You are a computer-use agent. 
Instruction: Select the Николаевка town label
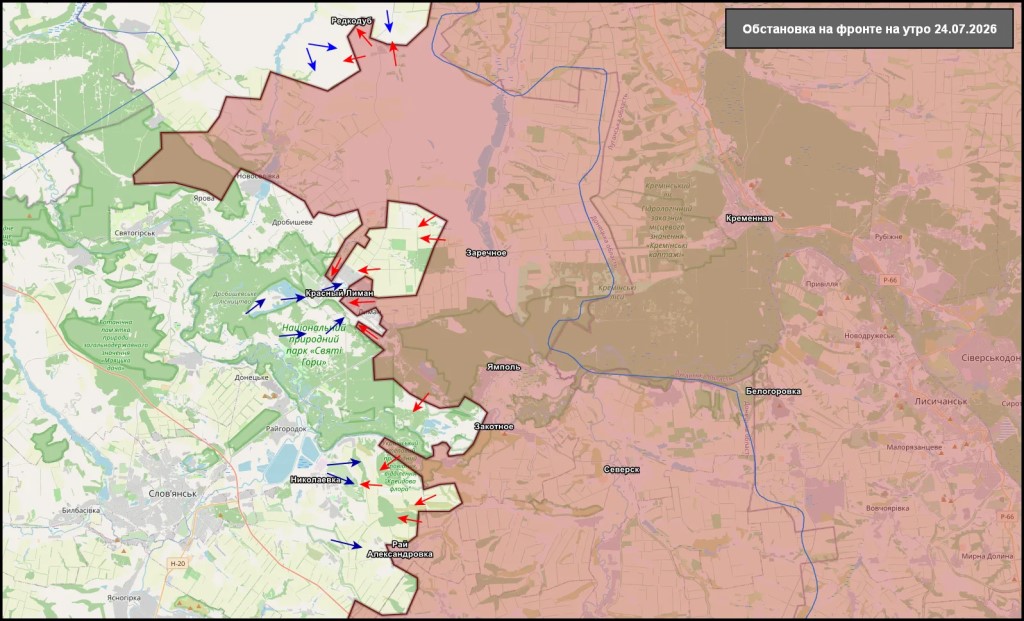click(x=315, y=479)
